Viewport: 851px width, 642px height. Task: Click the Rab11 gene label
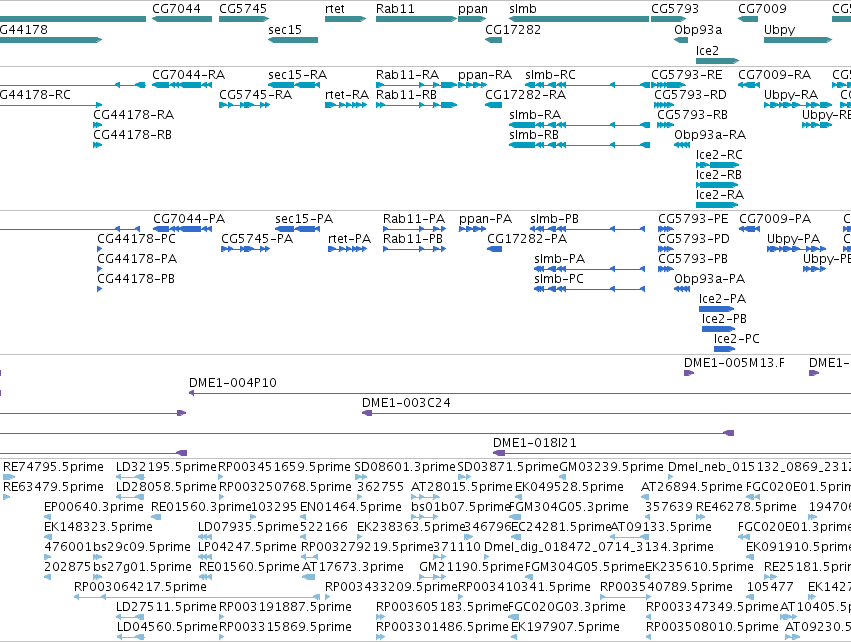click(x=395, y=9)
